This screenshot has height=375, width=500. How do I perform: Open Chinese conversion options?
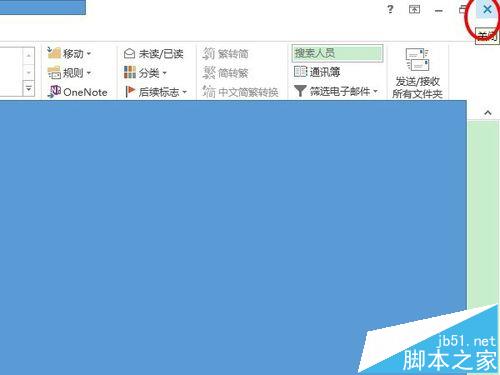point(240,92)
